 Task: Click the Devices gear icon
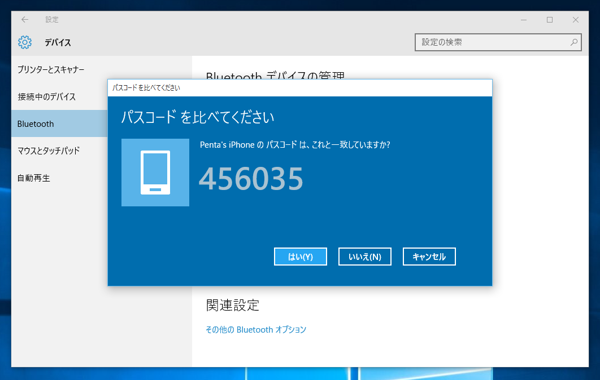pos(25,42)
